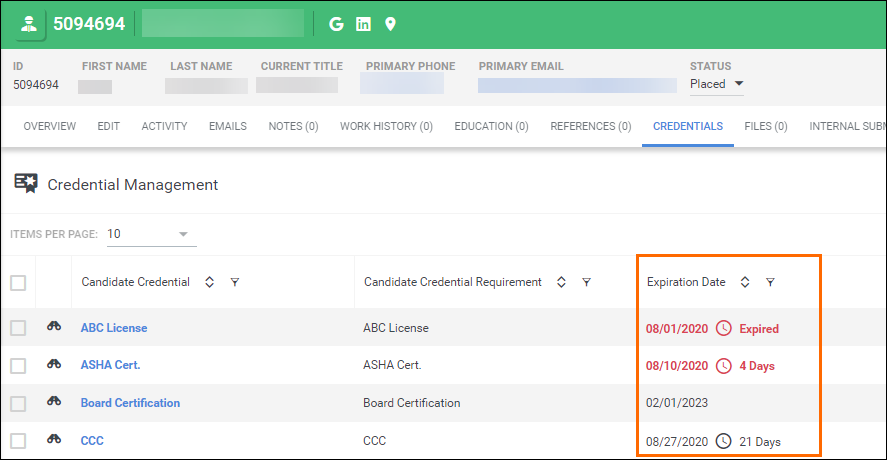This screenshot has height=460, width=887.
Task: Click the 08/01/2020 expiration date
Action: coord(677,329)
